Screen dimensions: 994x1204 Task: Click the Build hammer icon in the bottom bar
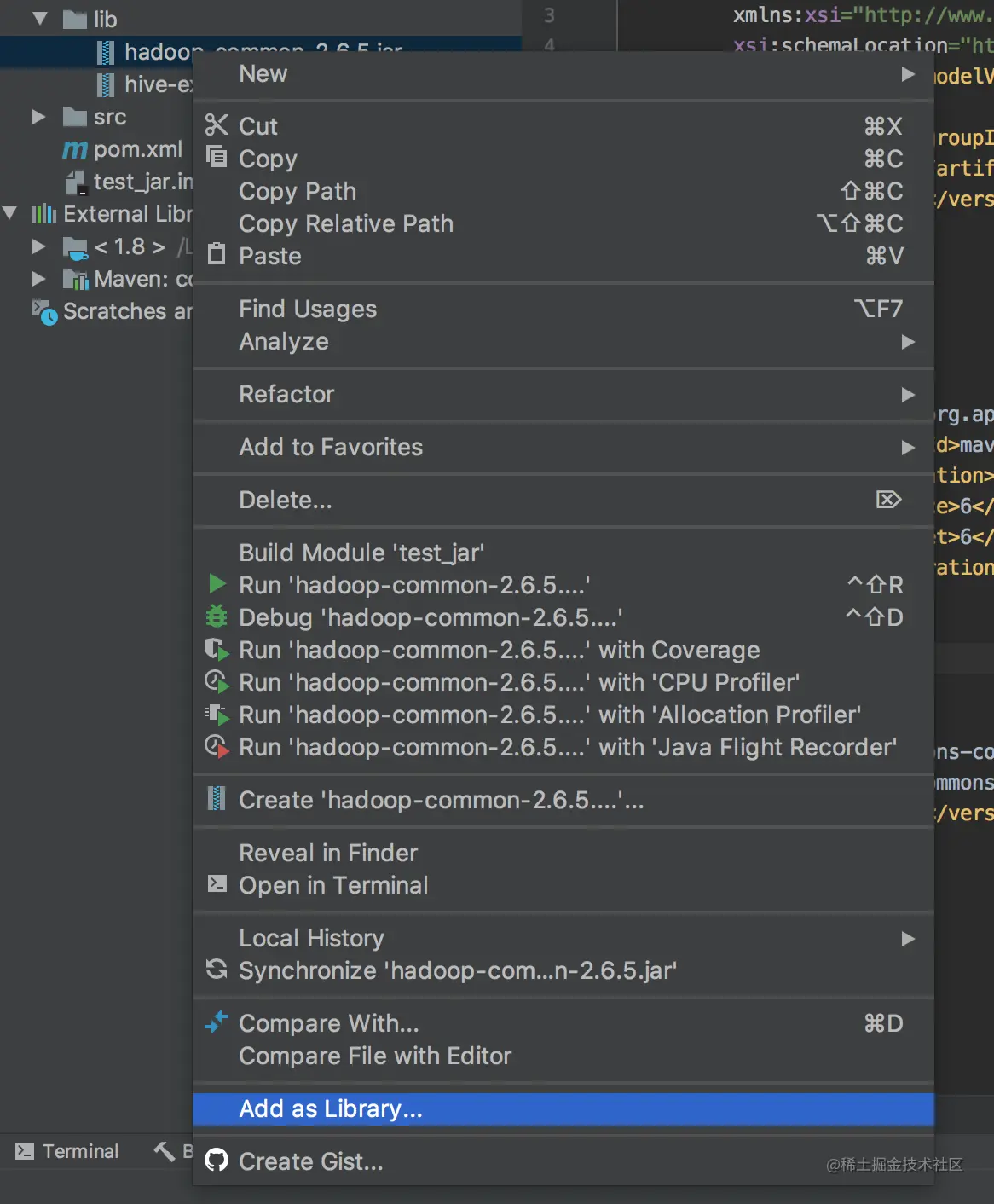164,1151
